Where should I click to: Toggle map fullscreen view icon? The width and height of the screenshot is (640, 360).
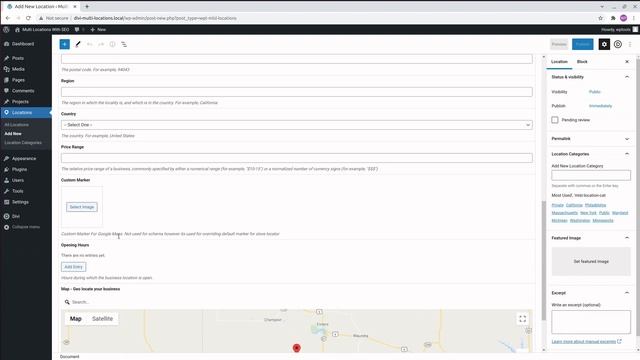(x=522, y=319)
